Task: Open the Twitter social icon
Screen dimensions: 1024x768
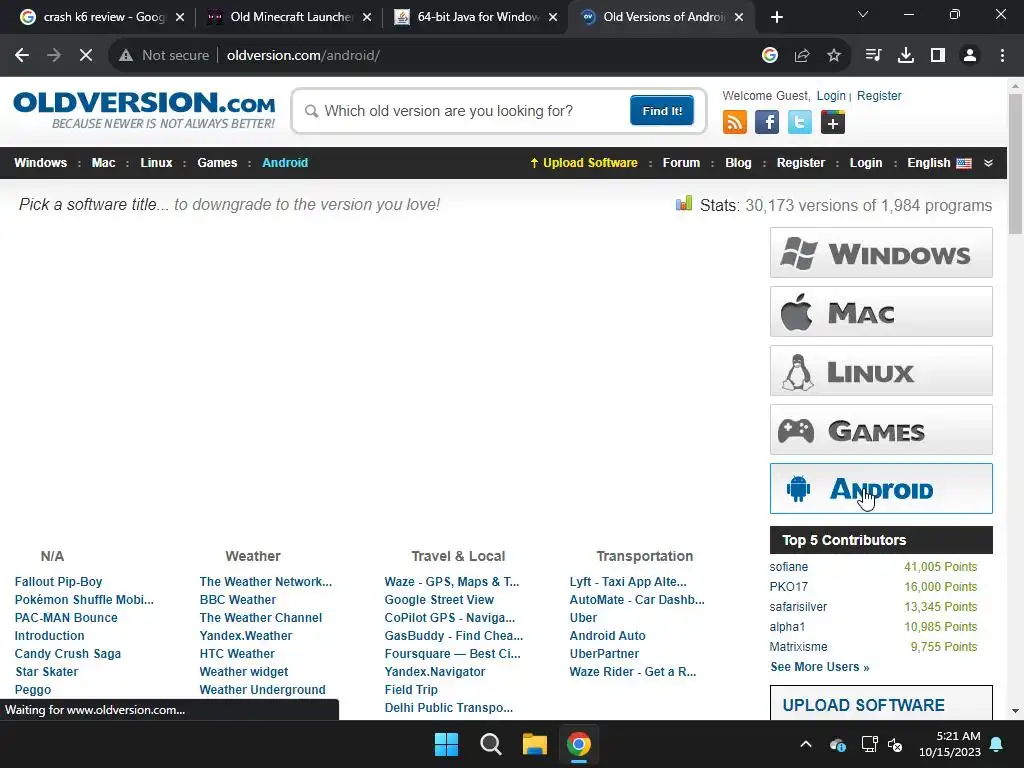Action: click(799, 122)
